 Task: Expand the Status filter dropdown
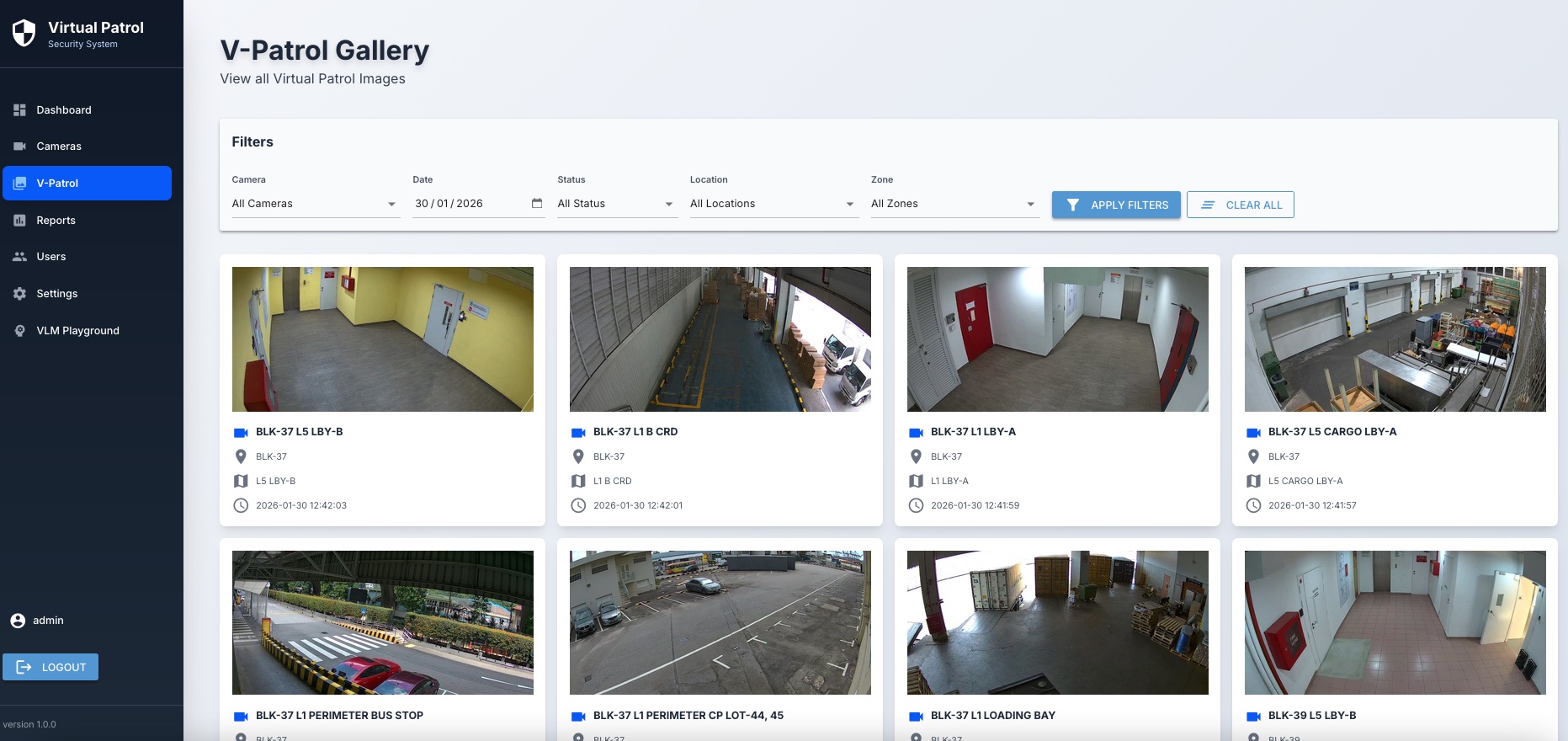616,204
